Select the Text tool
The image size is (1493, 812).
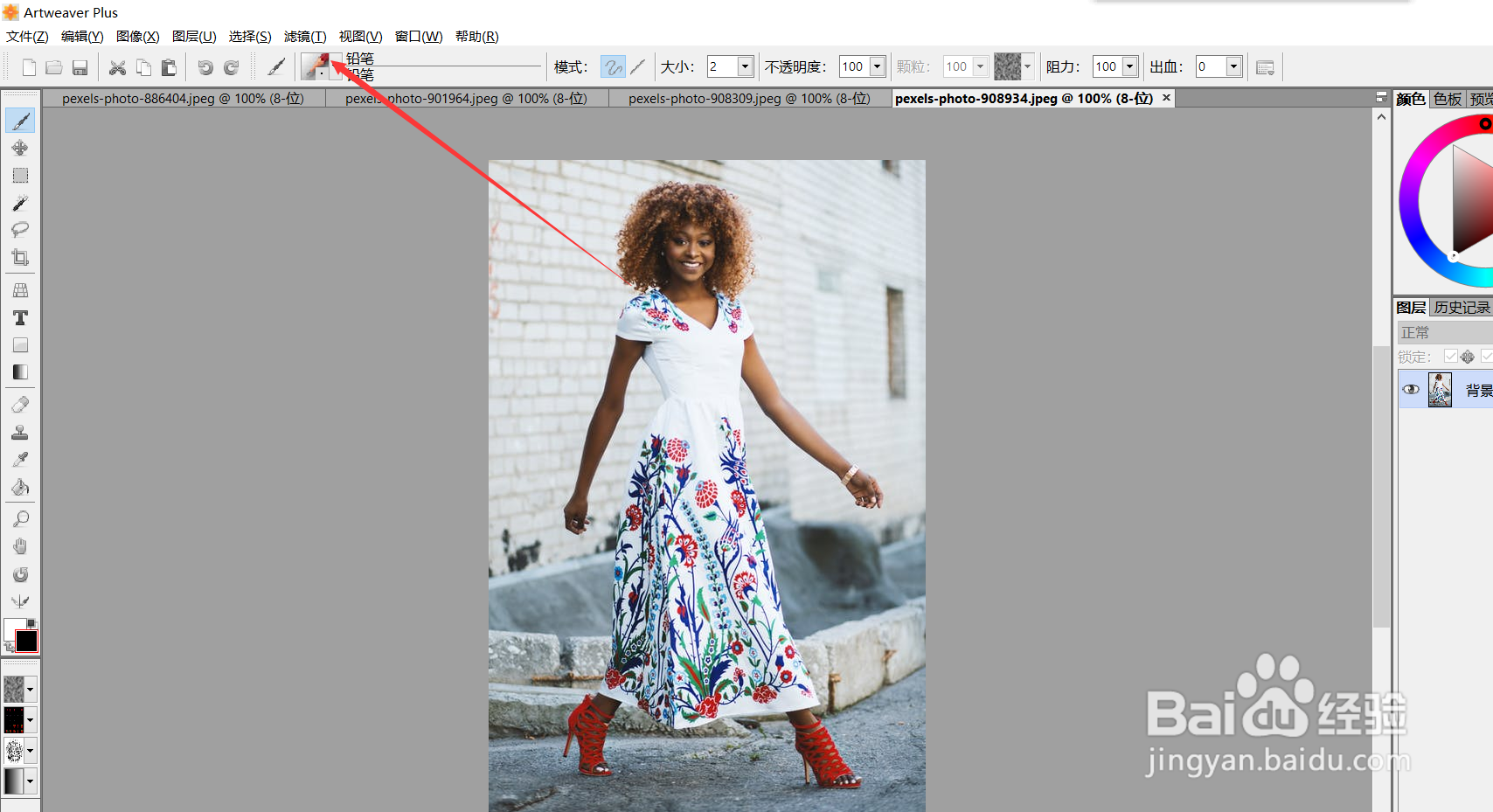(x=20, y=317)
